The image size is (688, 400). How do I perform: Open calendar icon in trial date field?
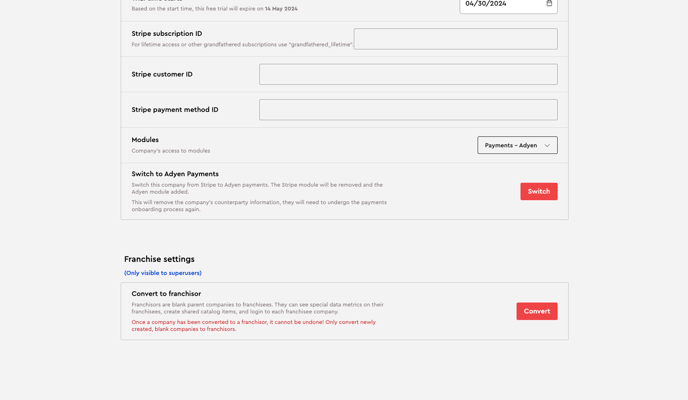coord(549,3)
